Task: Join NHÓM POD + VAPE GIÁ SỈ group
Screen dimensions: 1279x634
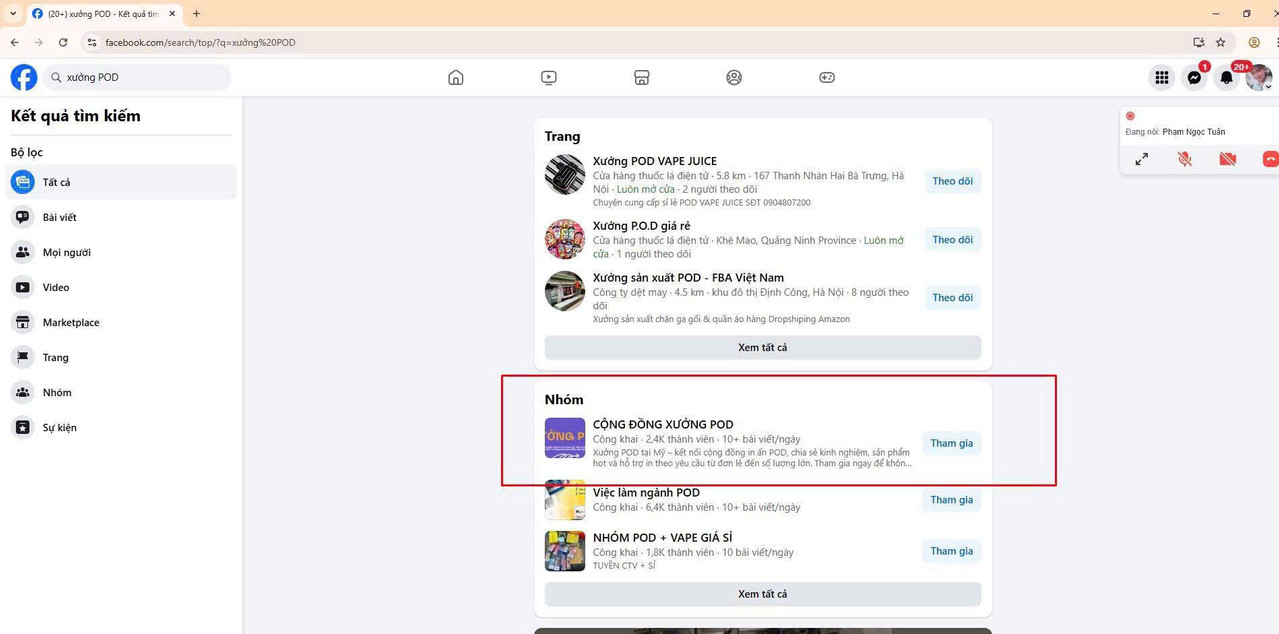Action: [951, 551]
